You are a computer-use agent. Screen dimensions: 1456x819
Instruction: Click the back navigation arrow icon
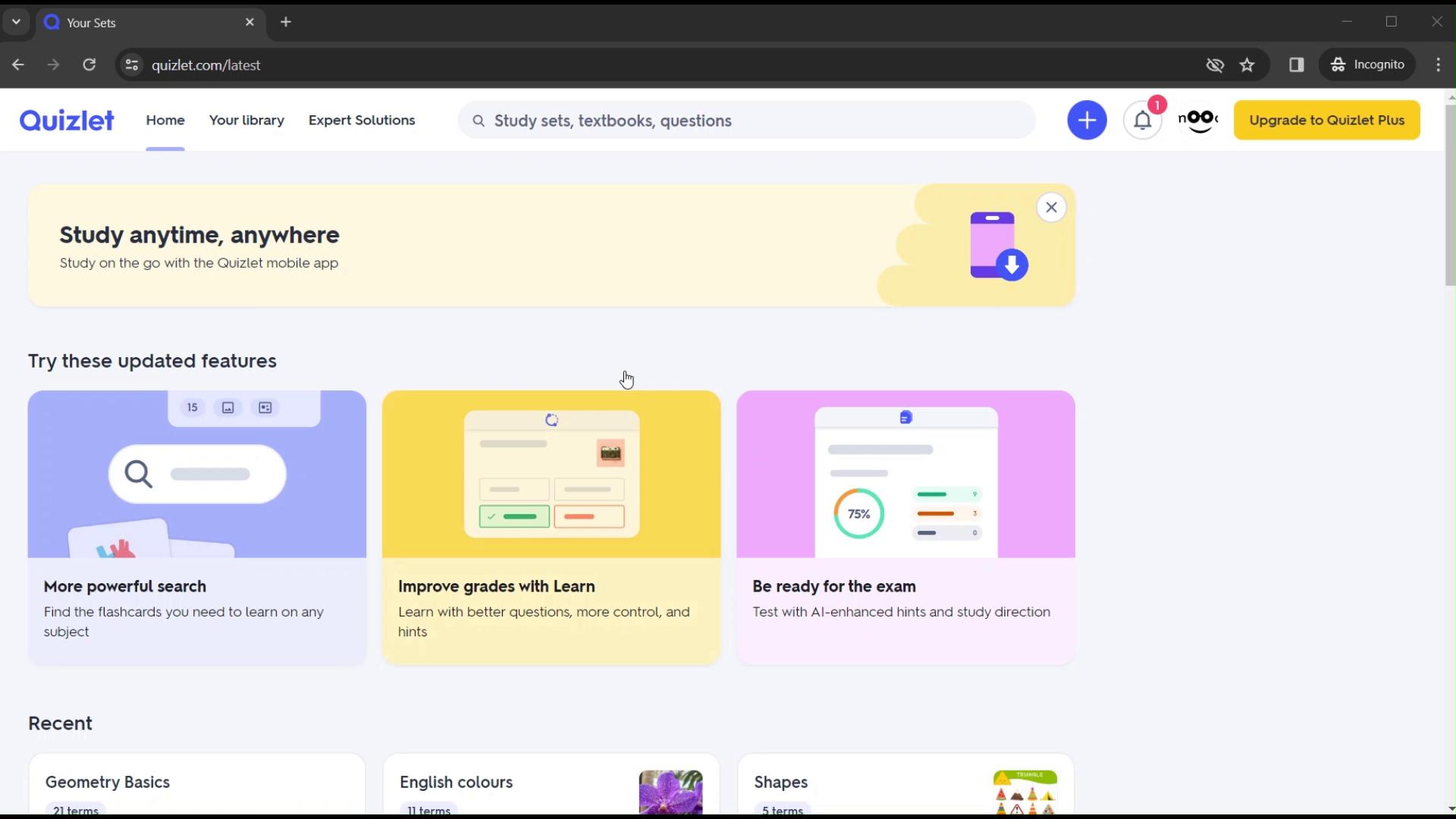[x=18, y=64]
